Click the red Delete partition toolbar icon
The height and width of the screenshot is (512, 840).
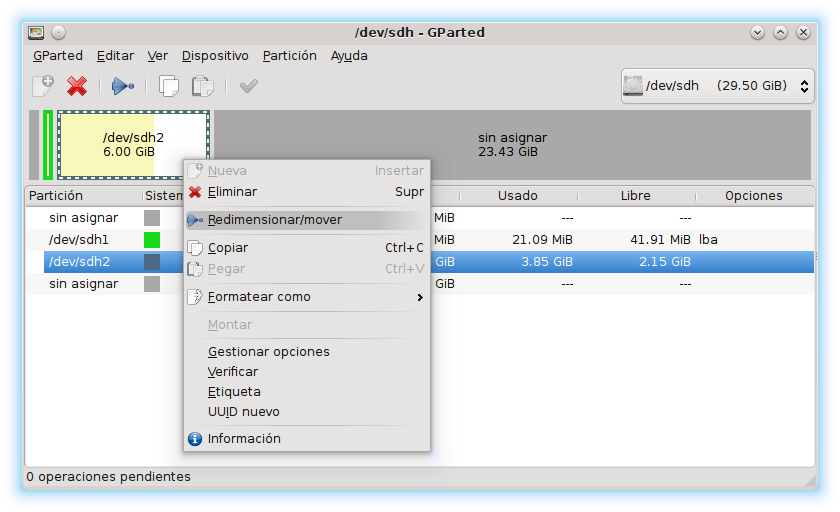[x=77, y=86]
